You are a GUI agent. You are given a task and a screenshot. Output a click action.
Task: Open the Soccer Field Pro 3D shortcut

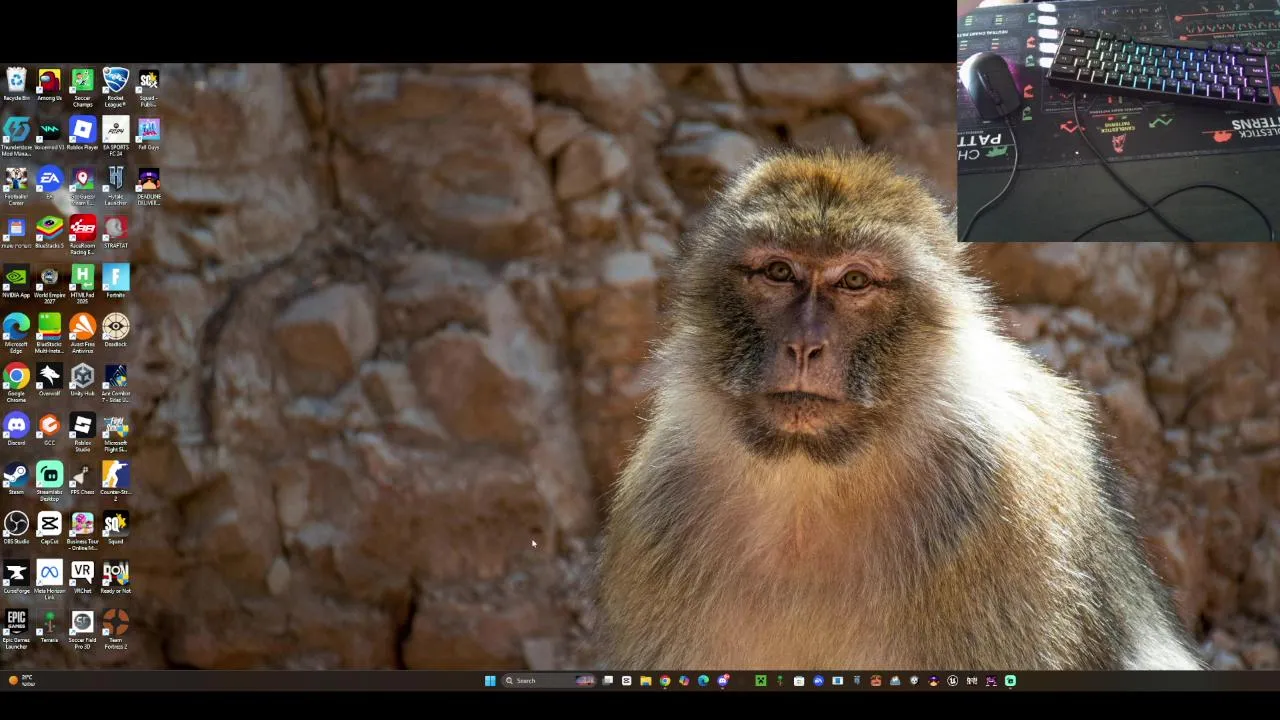(82, 627)
